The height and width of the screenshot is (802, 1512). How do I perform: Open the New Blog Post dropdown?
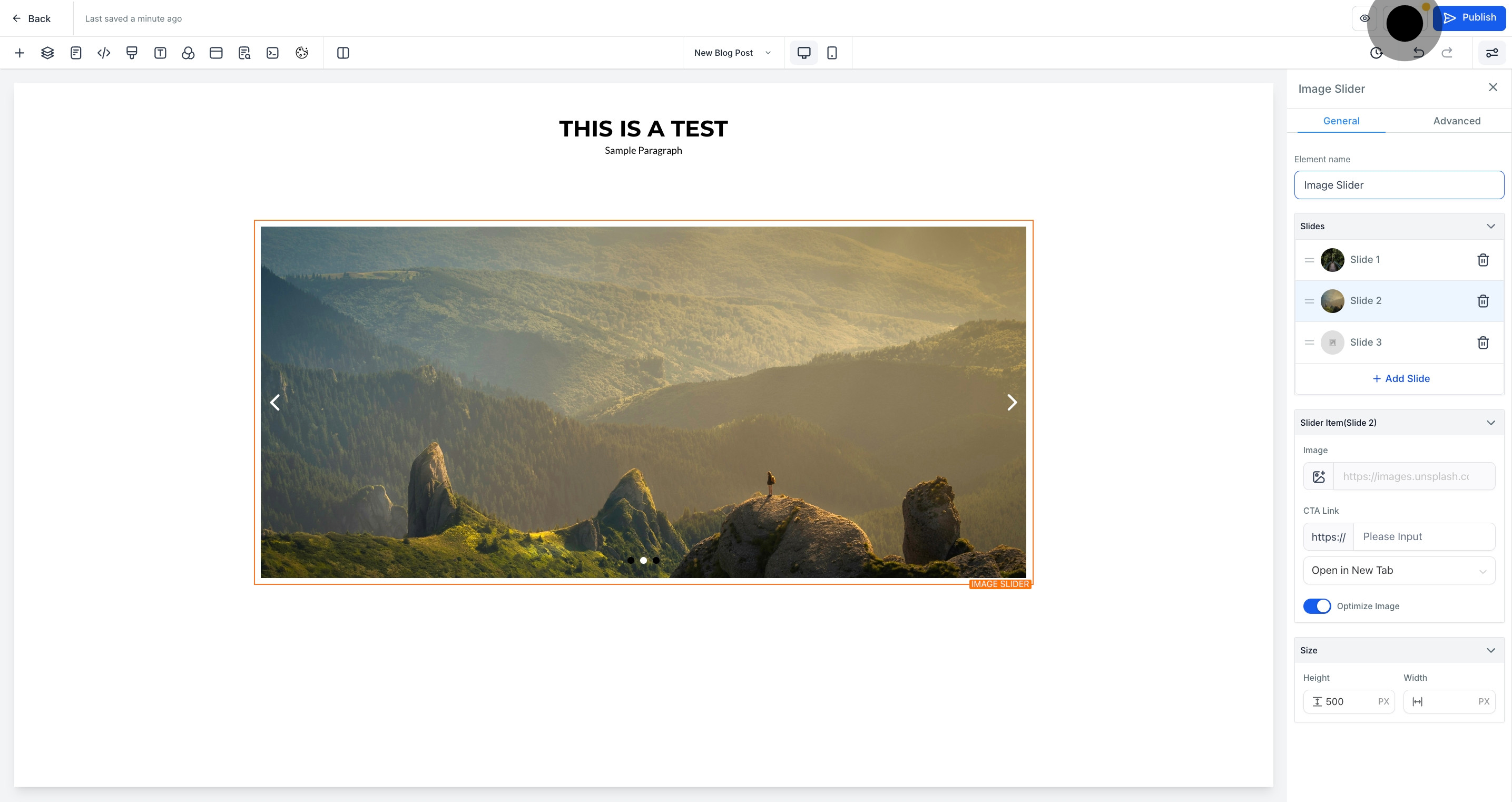point(732,53)
